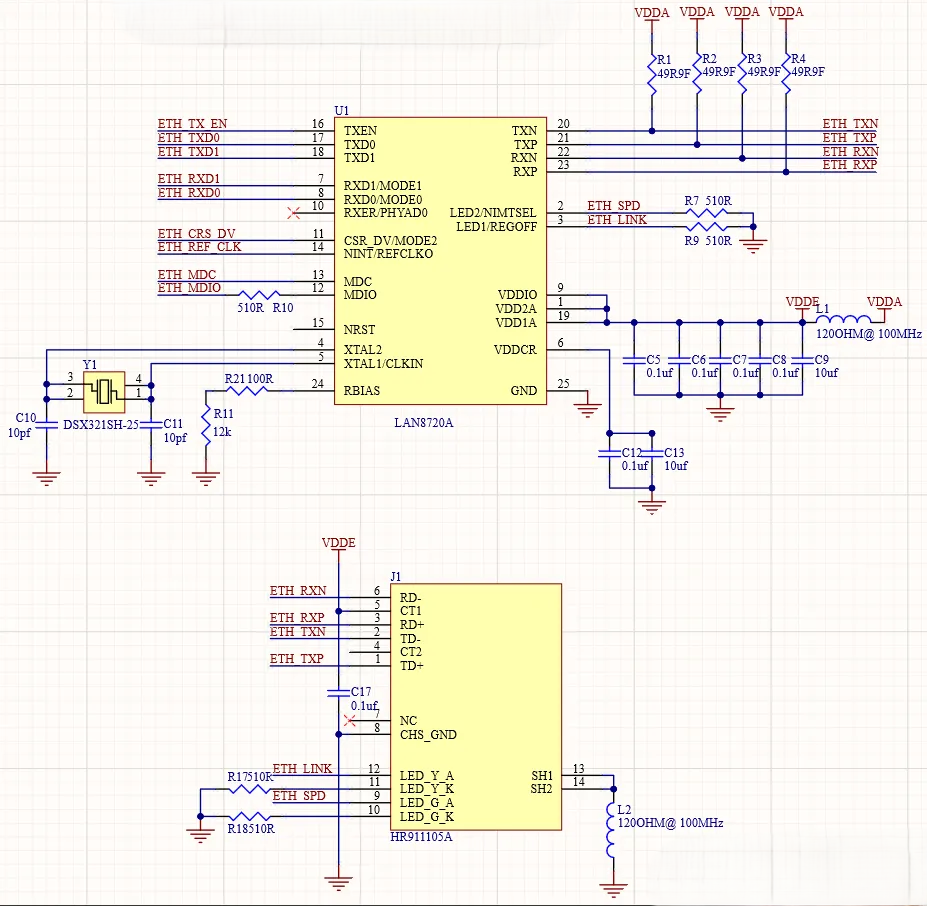Select capacitor C12 0.1uf symbol
Viewport: 927px width, 906px height.
coord(610,453)
